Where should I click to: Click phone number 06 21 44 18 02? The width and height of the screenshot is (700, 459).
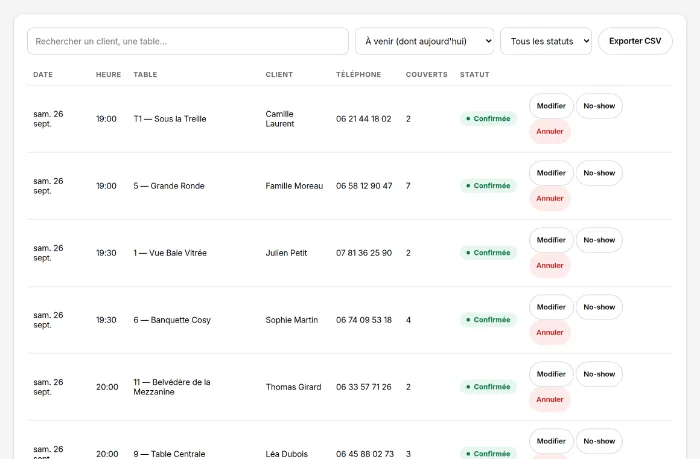pyautogui.click(x=363, y=119)
